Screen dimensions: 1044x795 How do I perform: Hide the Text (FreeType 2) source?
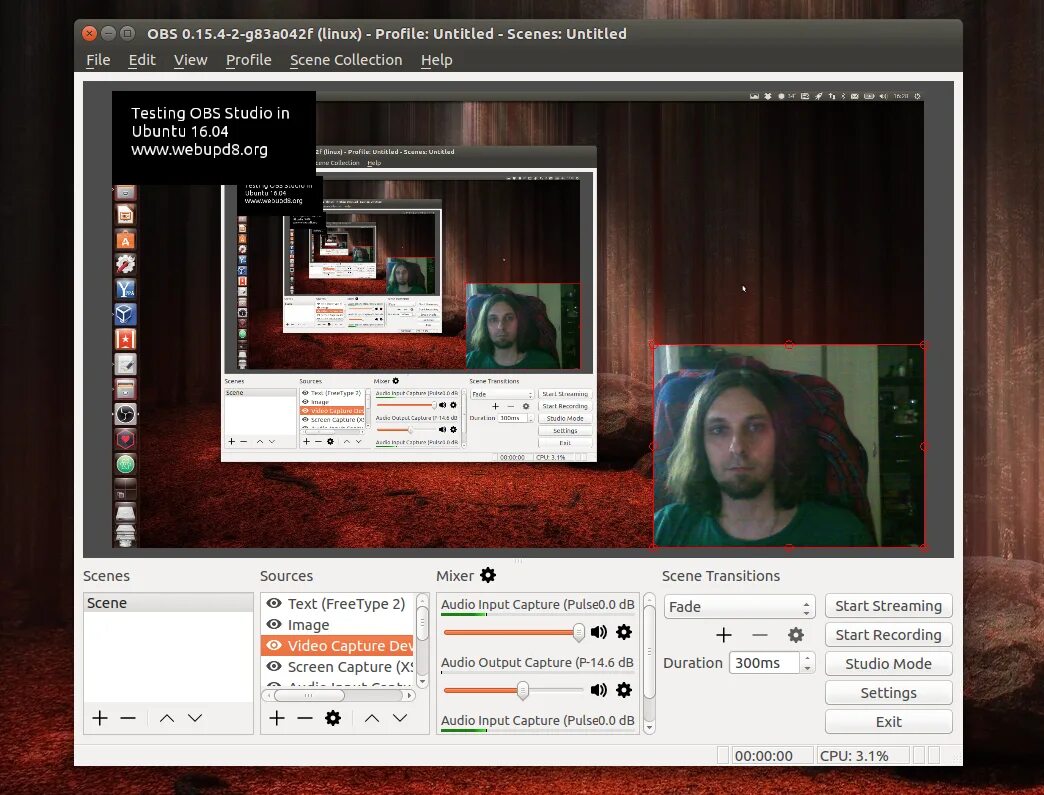[274, 603]
